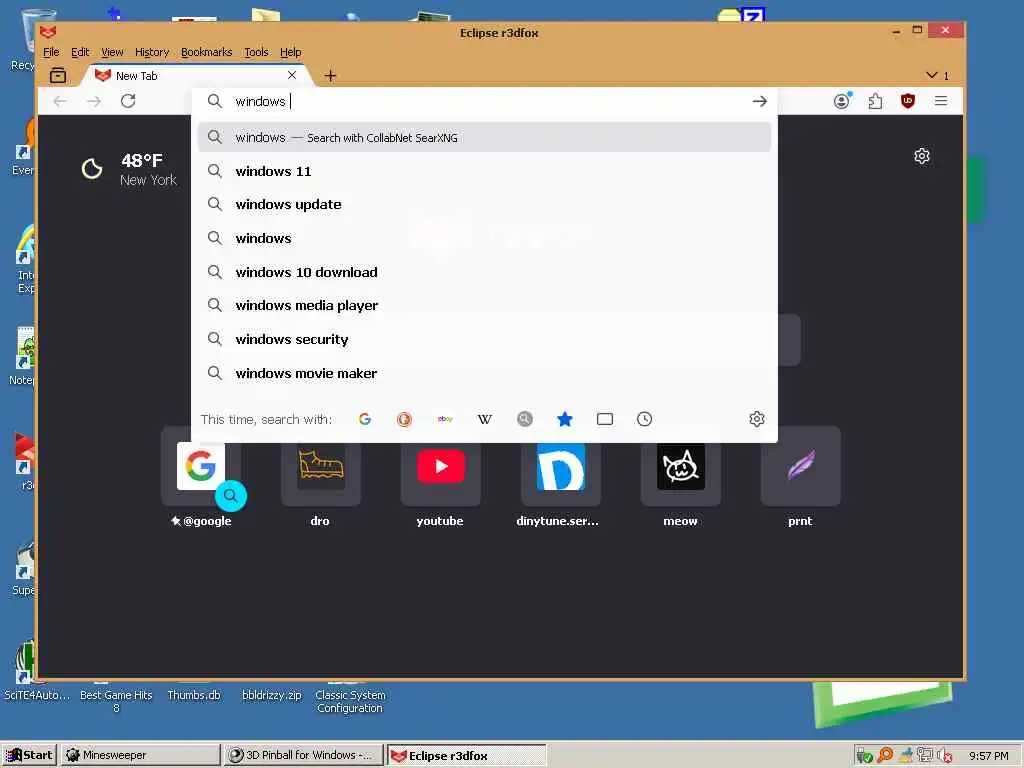Choose 'Search with CollabNet SearXNG' row
1024x768 pixels.
click(x=484, y=137)
